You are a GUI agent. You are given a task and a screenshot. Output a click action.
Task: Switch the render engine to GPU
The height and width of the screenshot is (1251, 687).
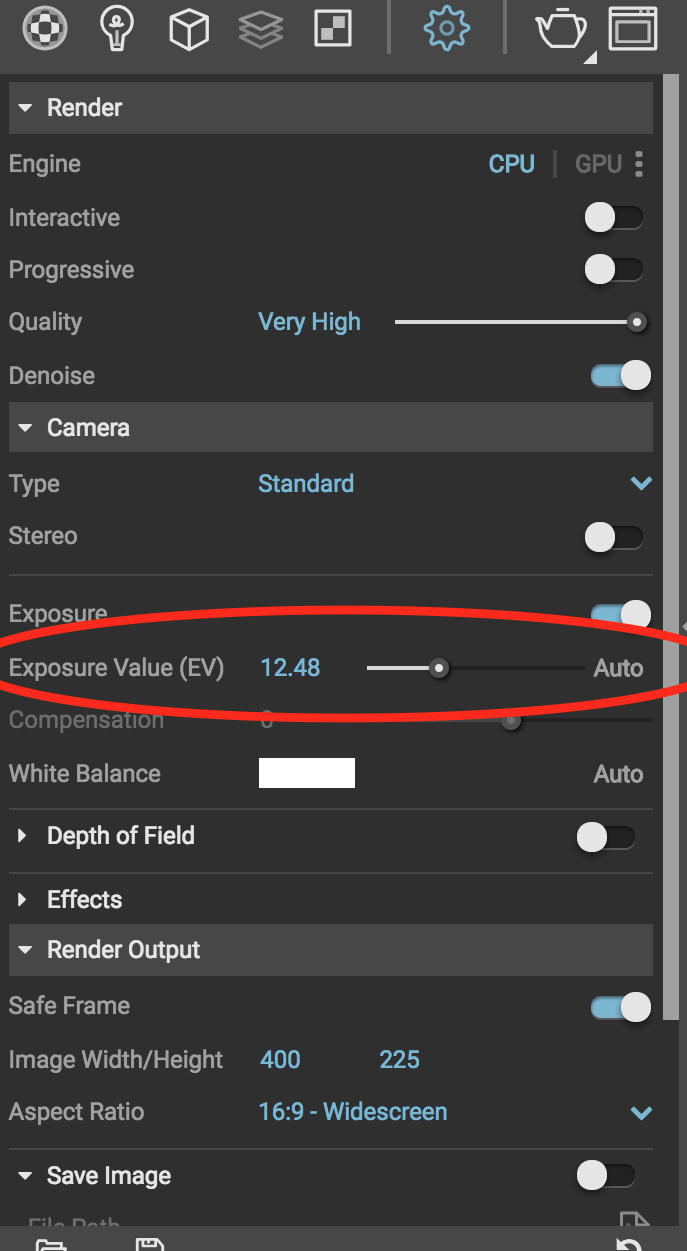(x=598, y=164)
